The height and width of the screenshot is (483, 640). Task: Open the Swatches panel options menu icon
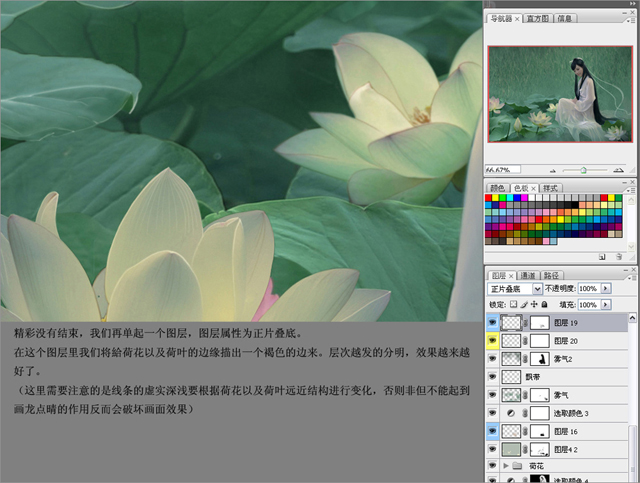(x=631, y=191)
